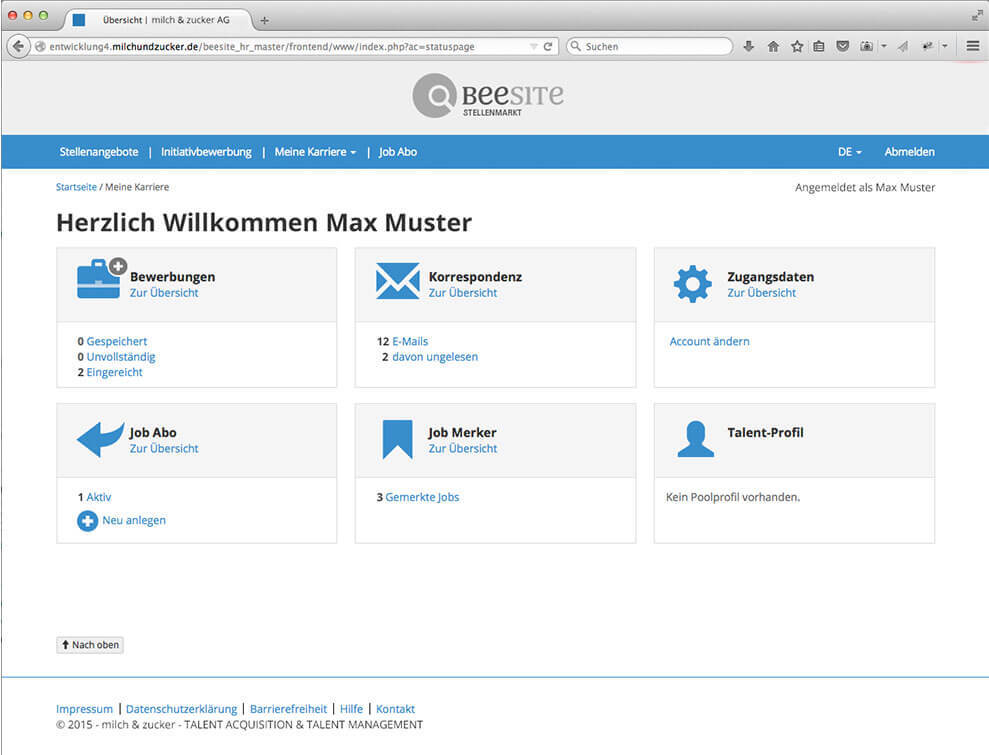Image resolution: width=989 pixels, height=755 pixels.
Task: Click the Job Abo arrow icon
Action: [101, 438]
